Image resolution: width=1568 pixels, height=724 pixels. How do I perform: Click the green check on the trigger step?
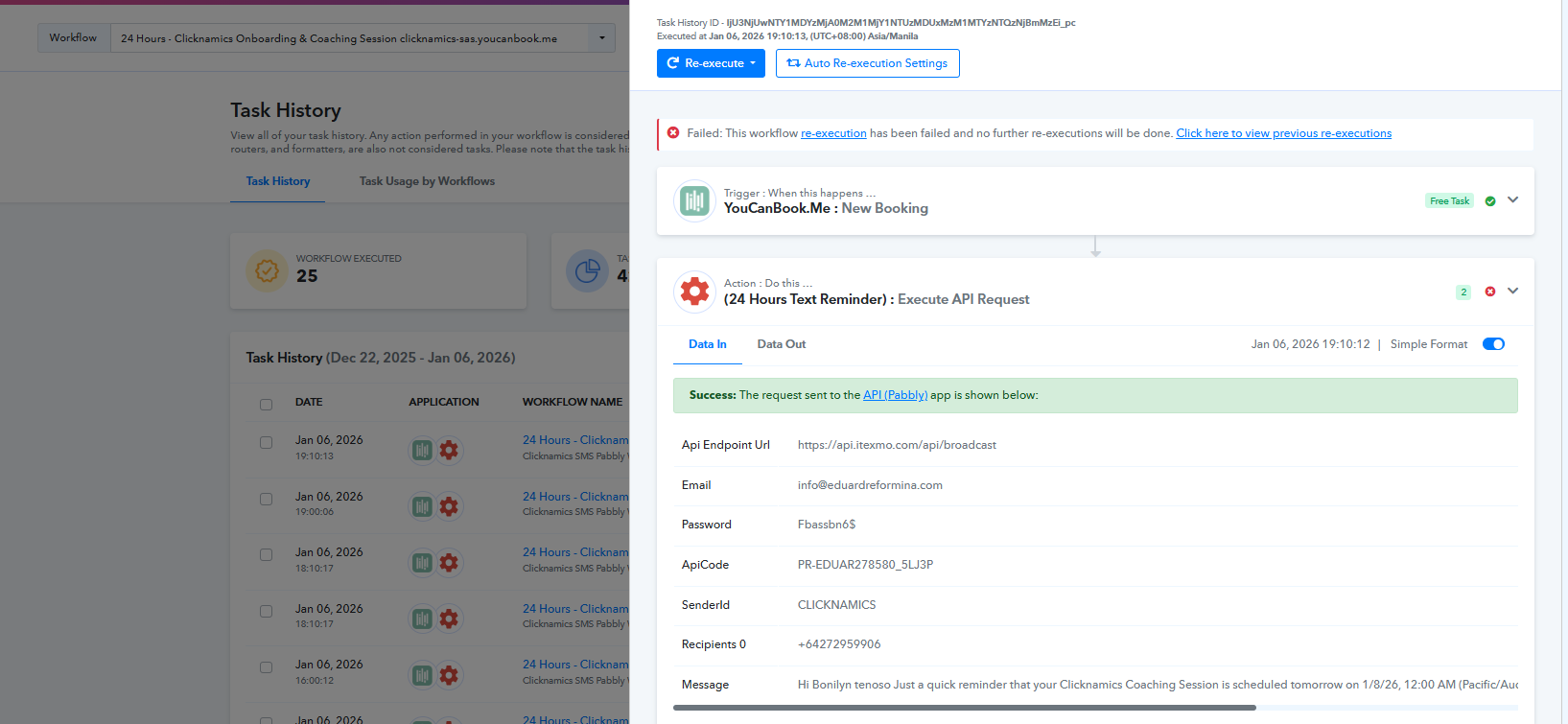pos(1490,201)
